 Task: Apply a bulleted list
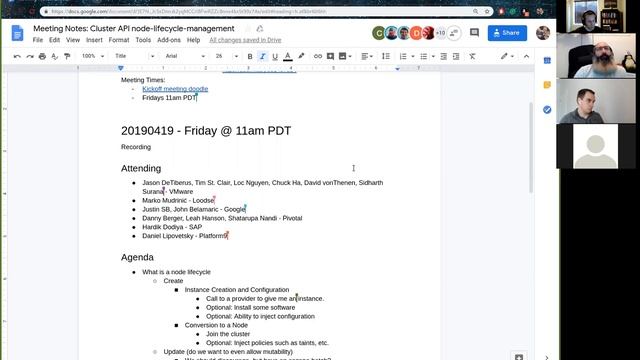(x=423, y=56)
